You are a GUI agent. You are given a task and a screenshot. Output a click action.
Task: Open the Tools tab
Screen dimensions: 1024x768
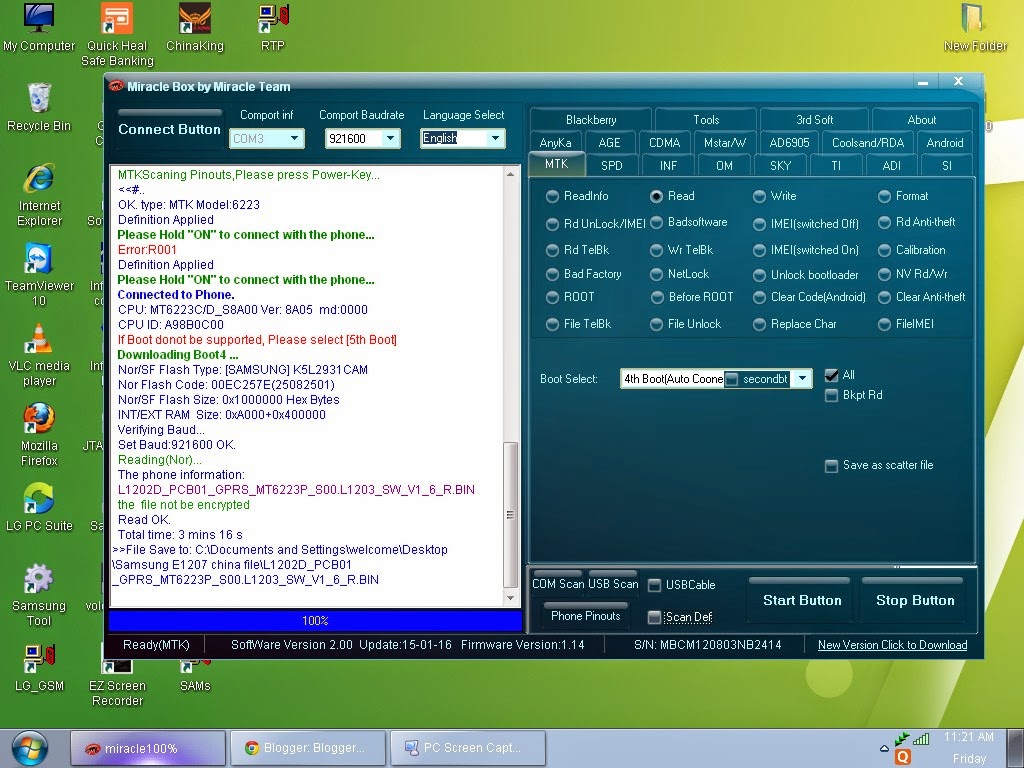point(706,120)
